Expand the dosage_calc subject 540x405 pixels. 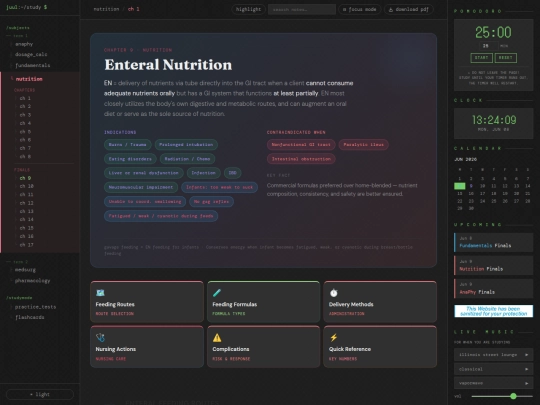click(31, 54)
